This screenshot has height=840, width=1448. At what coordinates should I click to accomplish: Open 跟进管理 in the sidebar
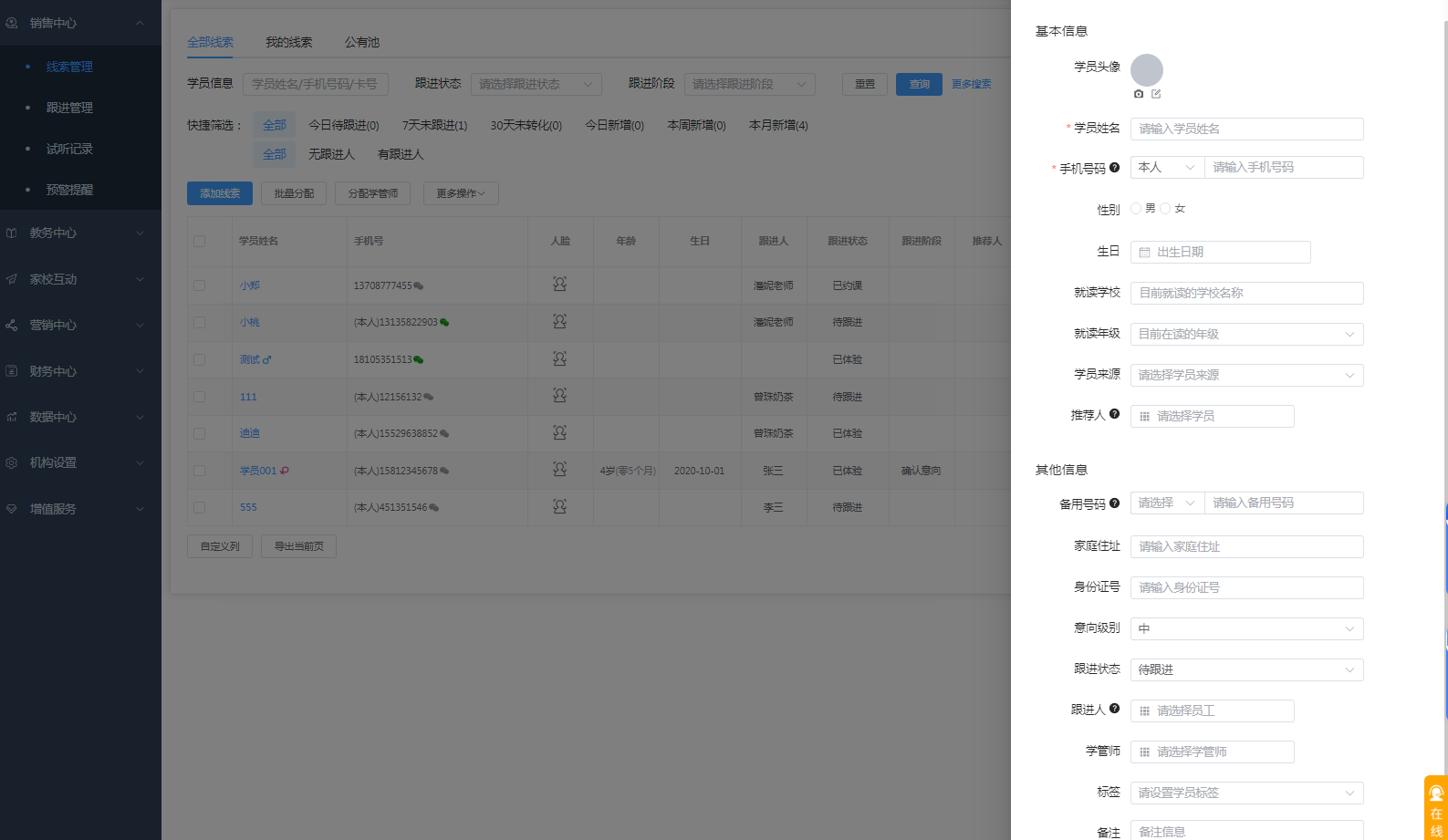click(69, 108)
